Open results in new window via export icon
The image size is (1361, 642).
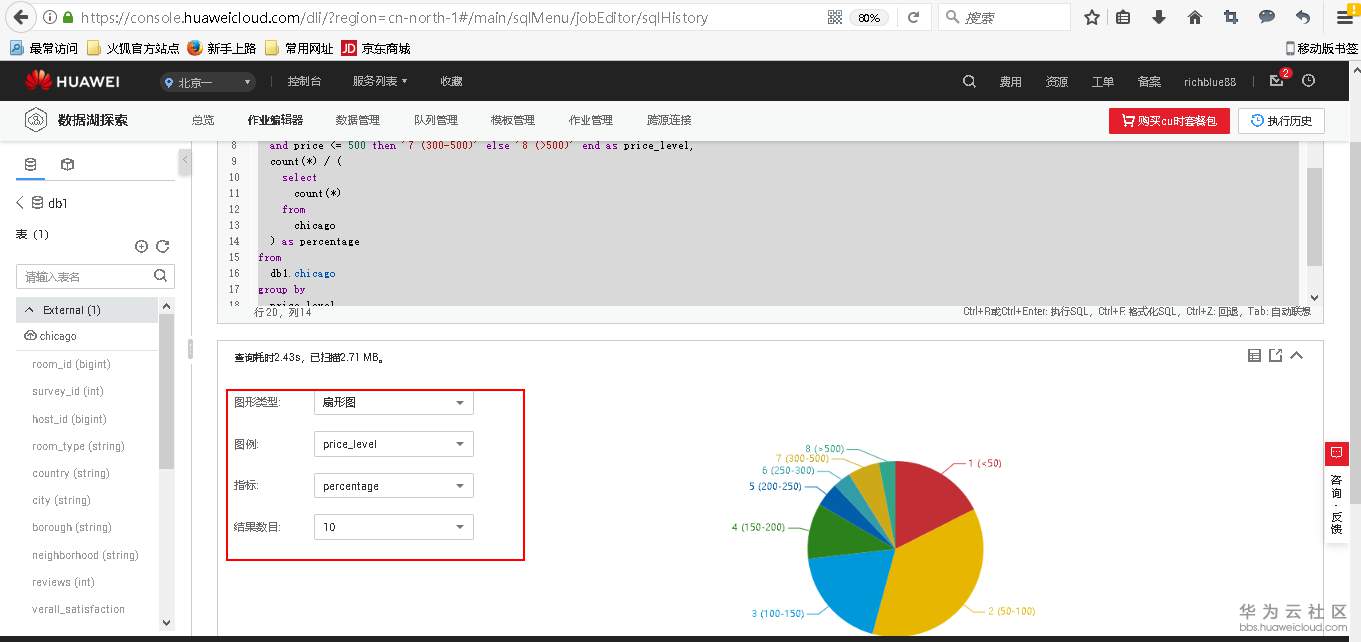[1276, 355]
